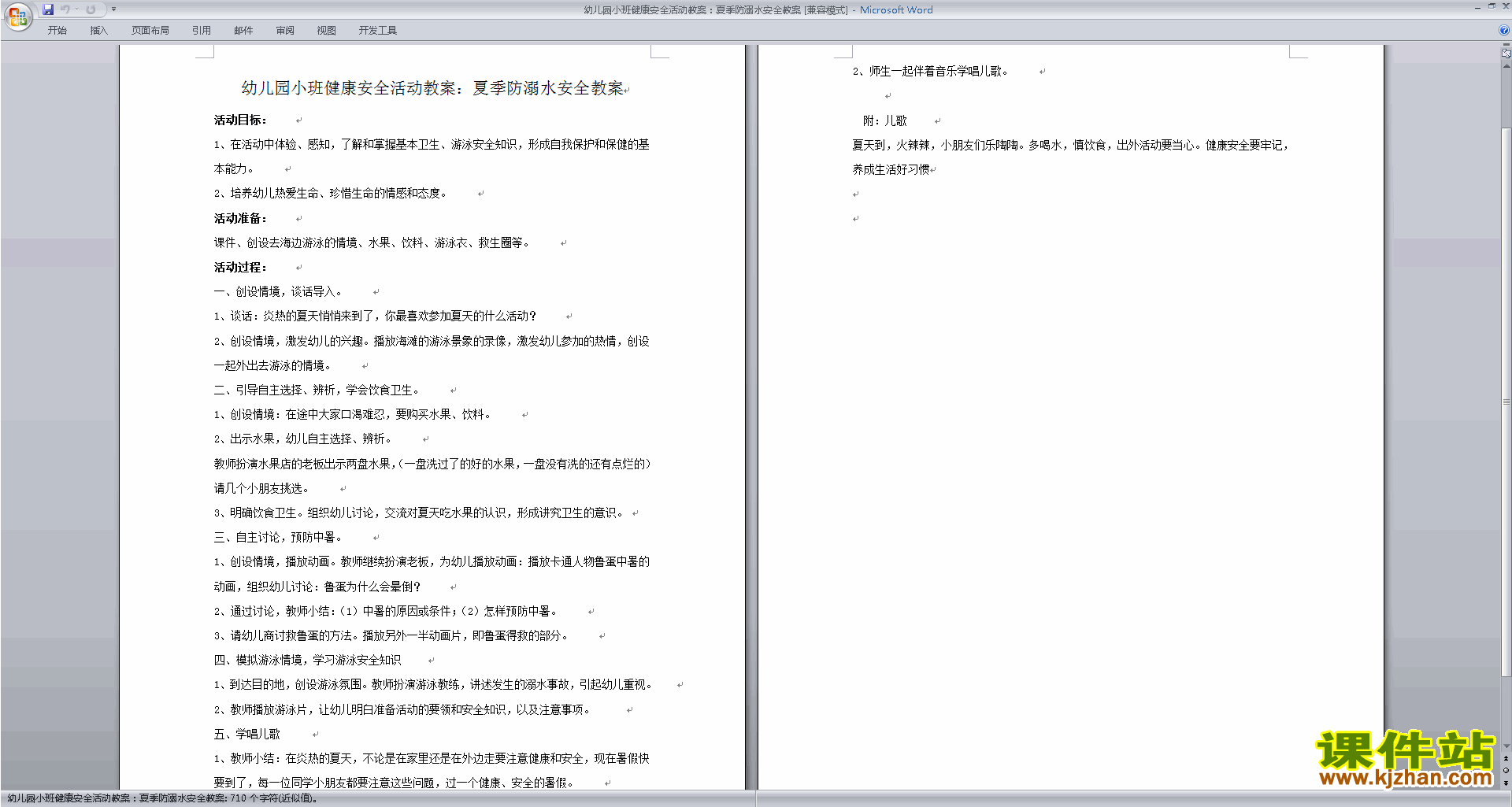
Task: Click the text 附：儿歌 on page two
Action: (885, 121)
